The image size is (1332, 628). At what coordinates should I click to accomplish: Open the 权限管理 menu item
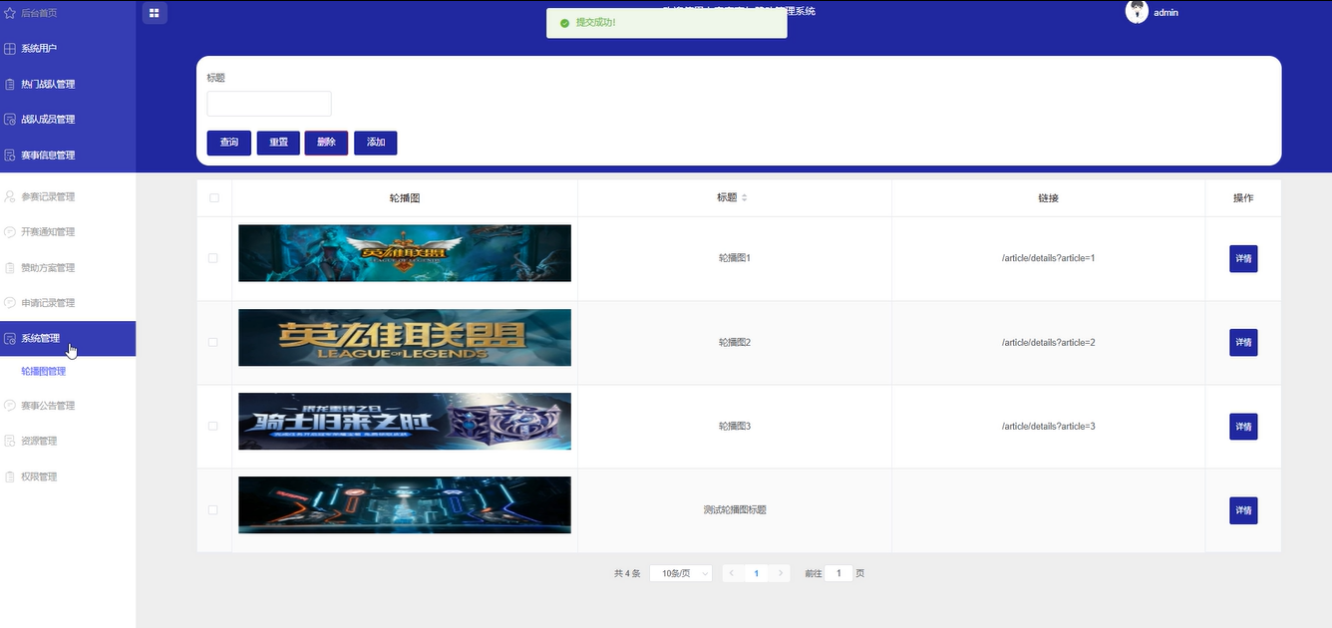tap(68, 476)
